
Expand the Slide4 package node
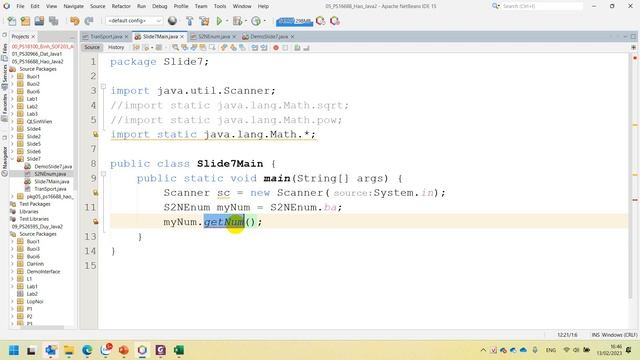(13, 129)
